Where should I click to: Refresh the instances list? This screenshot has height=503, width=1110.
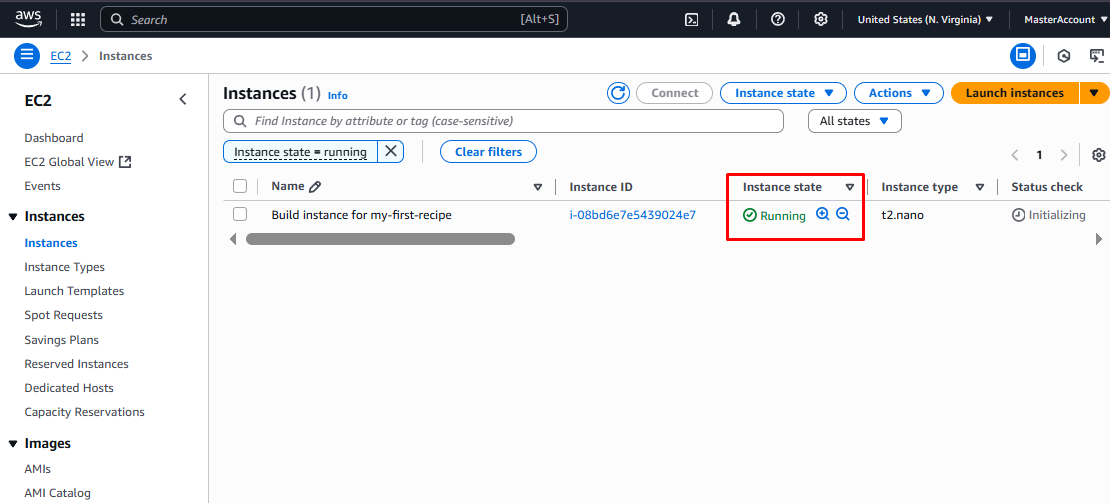(618, 93)
